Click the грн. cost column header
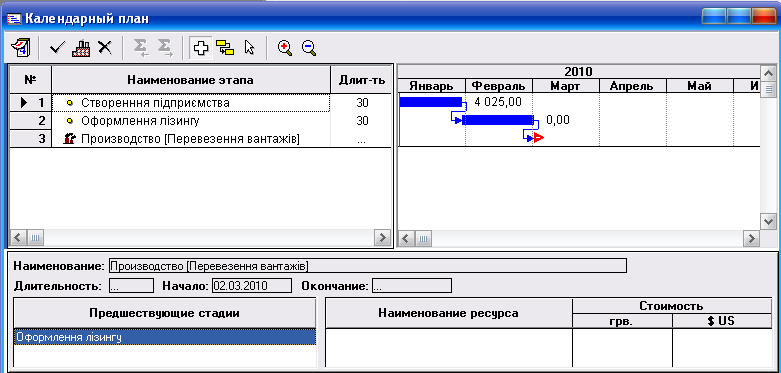Screen dimensions: 781x373 click(622, 322)
